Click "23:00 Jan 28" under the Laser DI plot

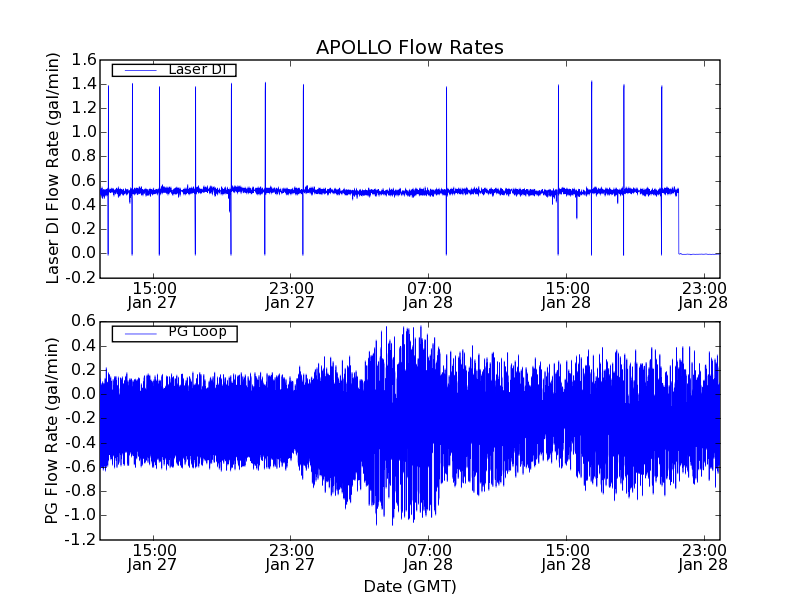pyautogui.click(x=704, y=296)
